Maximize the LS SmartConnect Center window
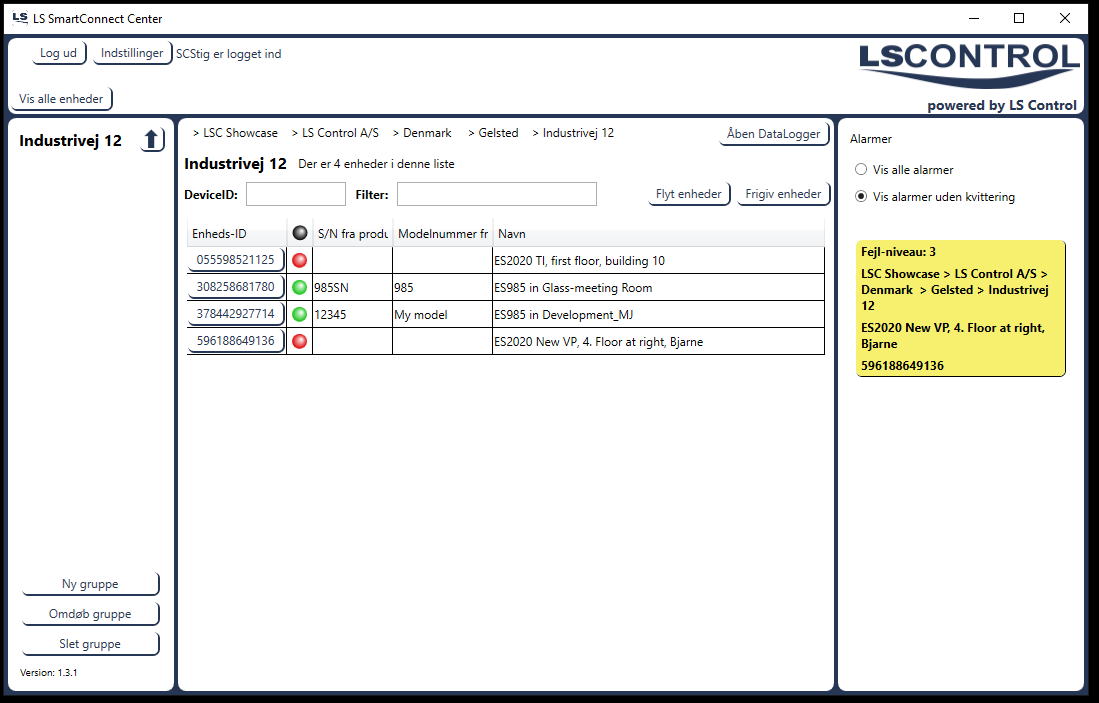1099x703 pixels. pos(1019,18)
